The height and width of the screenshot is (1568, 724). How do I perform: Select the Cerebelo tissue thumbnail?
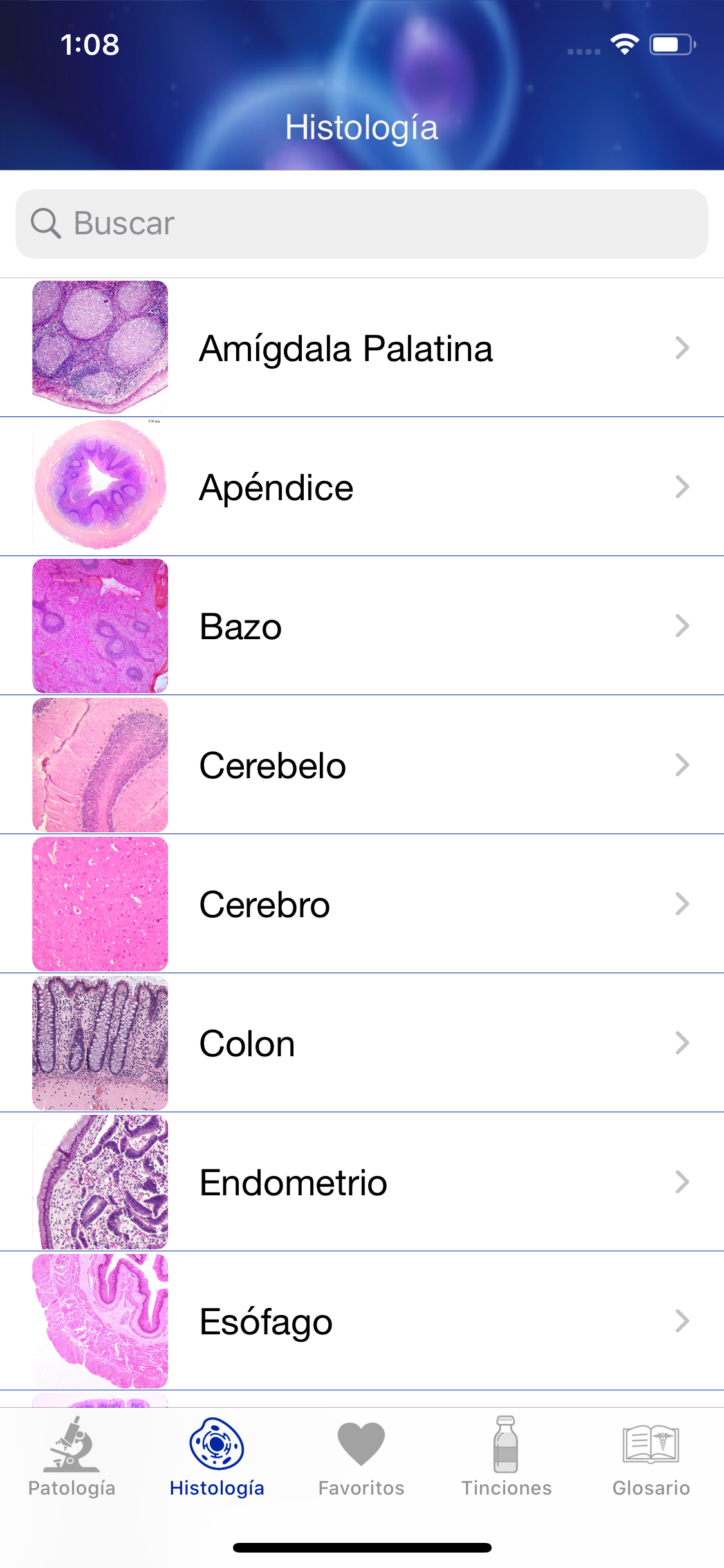[100, 765]
